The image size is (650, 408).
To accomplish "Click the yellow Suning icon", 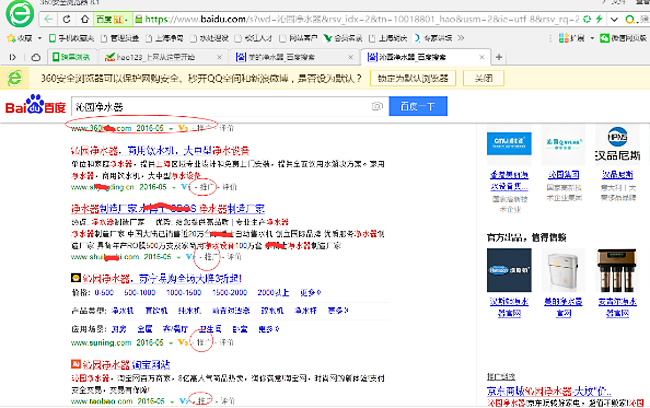I will 75,278.
